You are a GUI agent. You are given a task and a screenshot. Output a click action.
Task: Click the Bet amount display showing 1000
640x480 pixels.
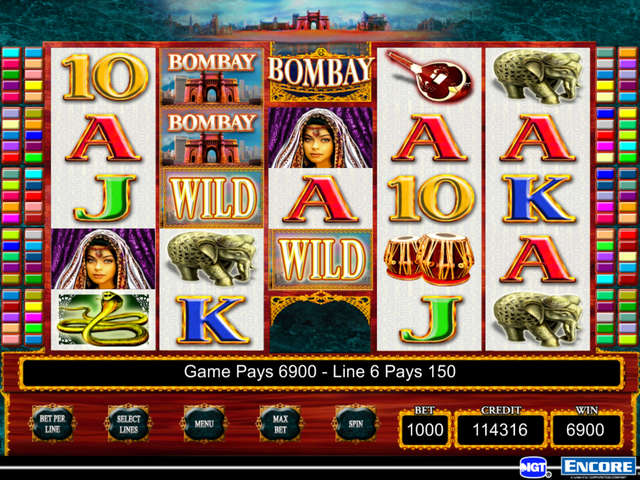pyautogui.click(x=425, y=430)
